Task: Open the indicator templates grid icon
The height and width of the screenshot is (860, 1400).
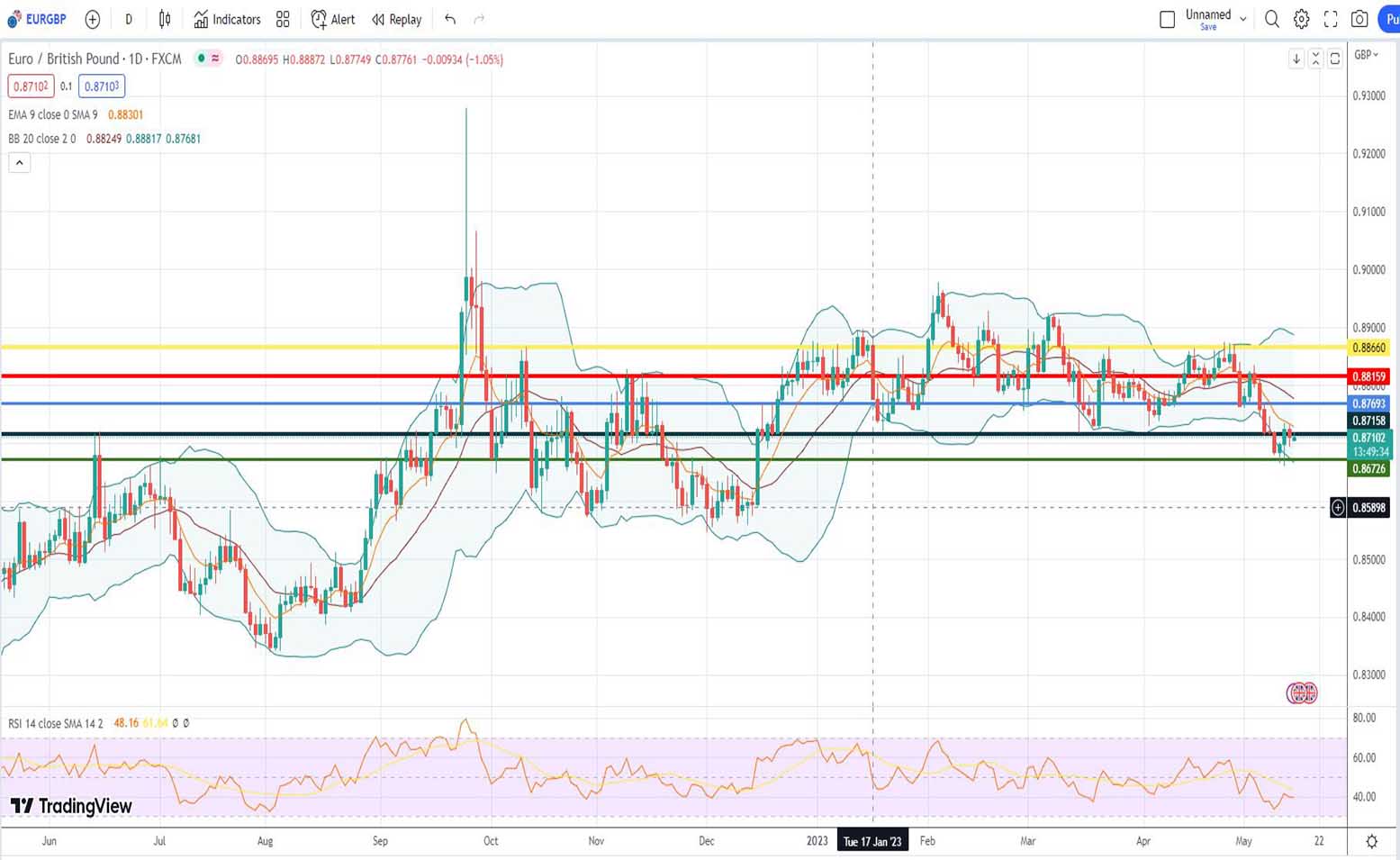Action: [x=283, y=19]
